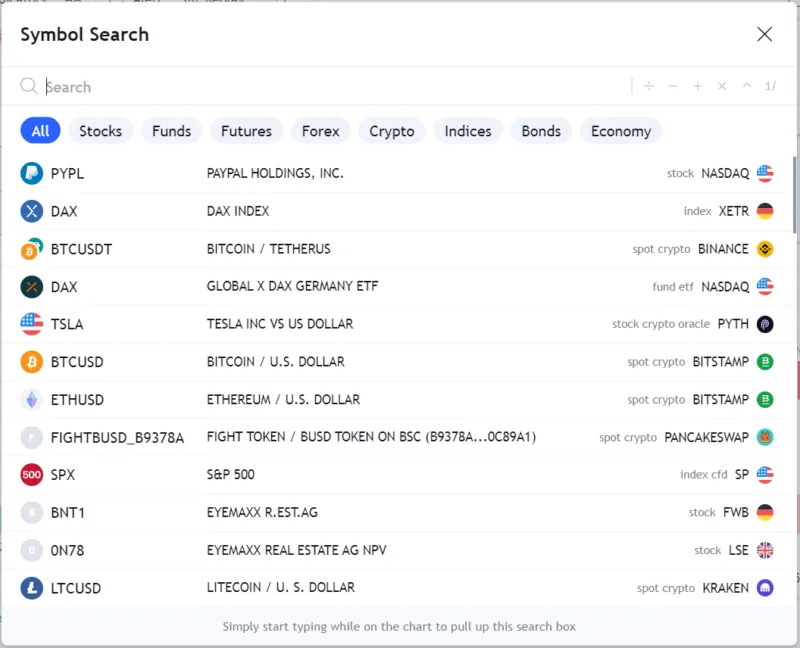This screenshot has width=800, height=648.
Task: Click the red S&P 500 icon
Action: point(32,474)
